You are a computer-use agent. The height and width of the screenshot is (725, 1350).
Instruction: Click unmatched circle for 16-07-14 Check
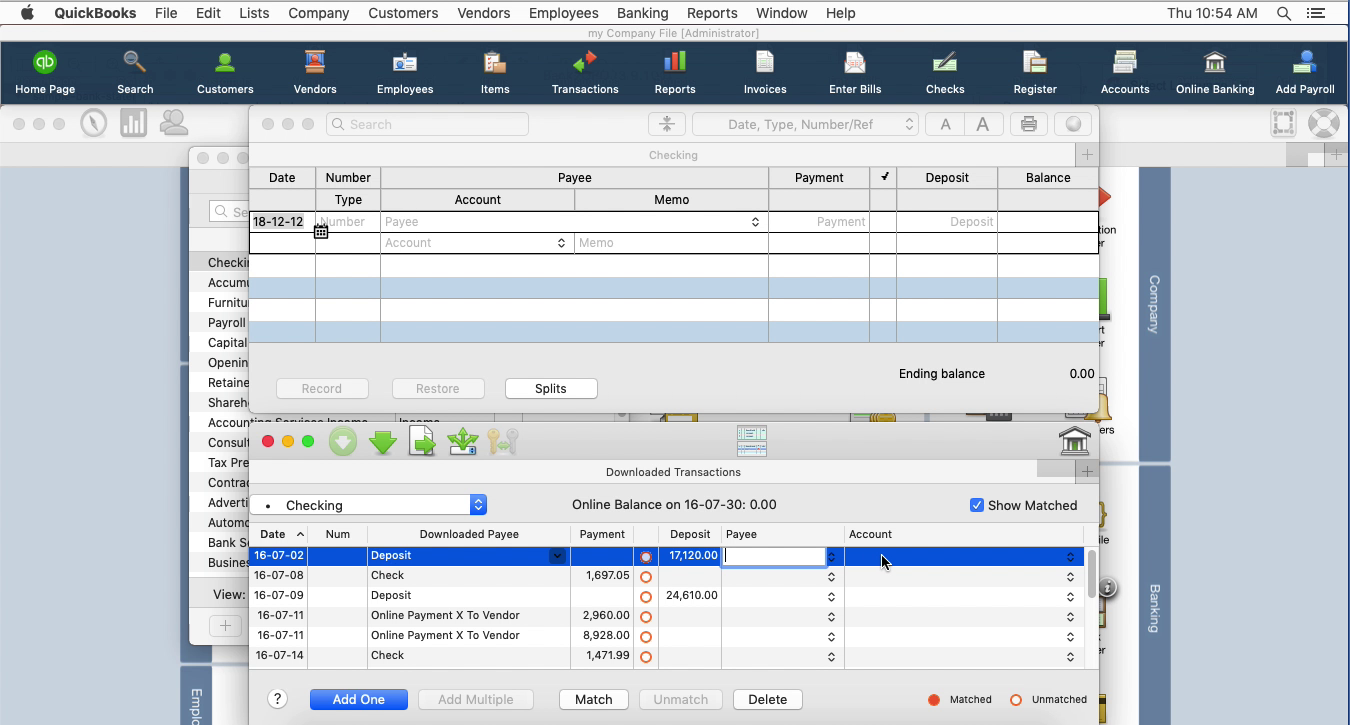tap(646, 657)
